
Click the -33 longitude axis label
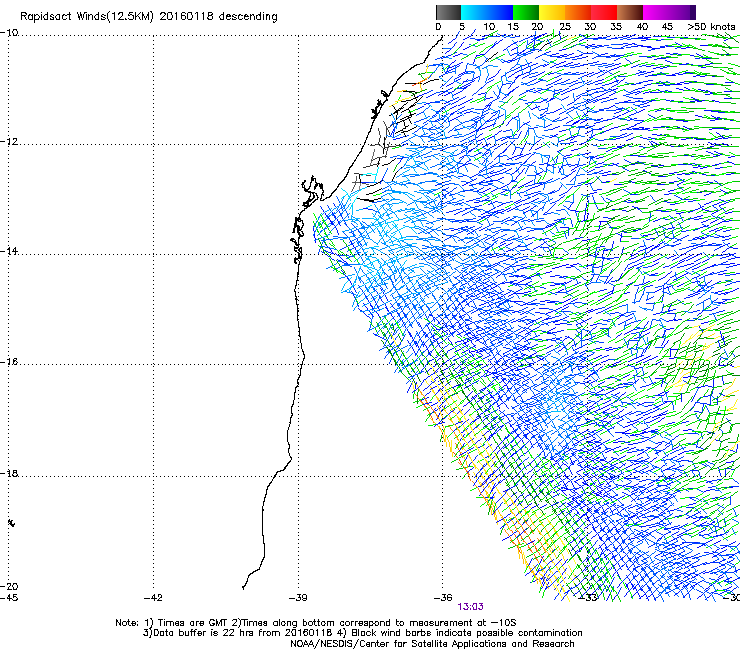coord(588,598)
